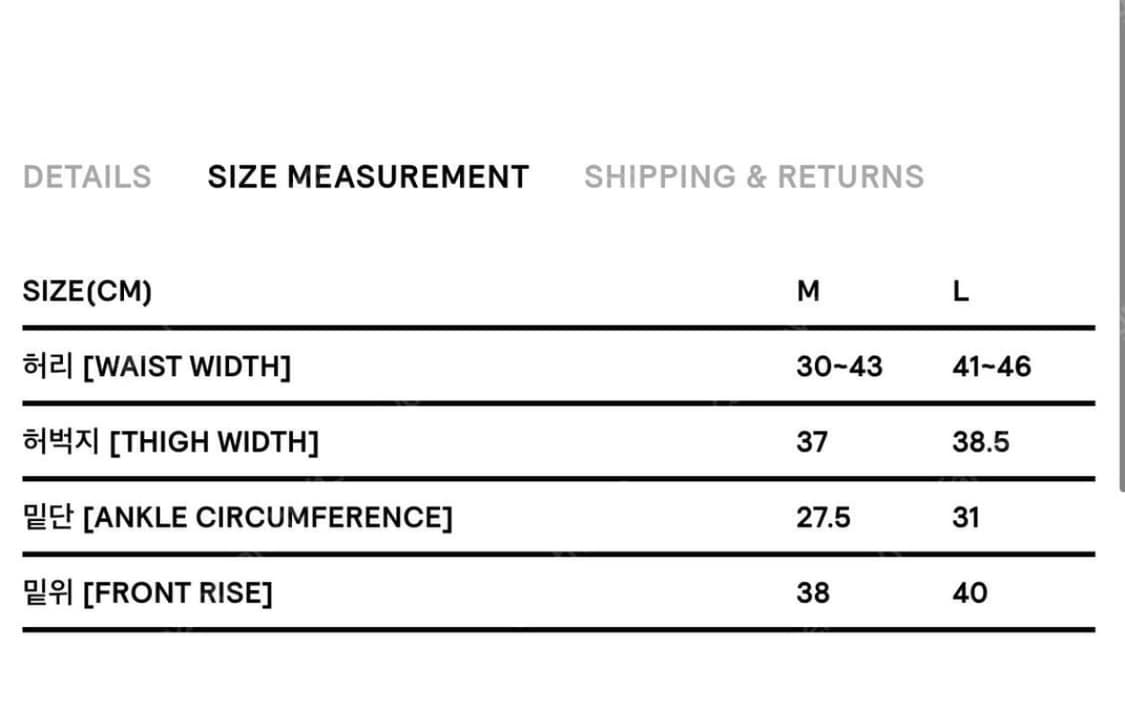Click the front rise value 40
The width and height of the screenshot is (1125, 714).
970,593
